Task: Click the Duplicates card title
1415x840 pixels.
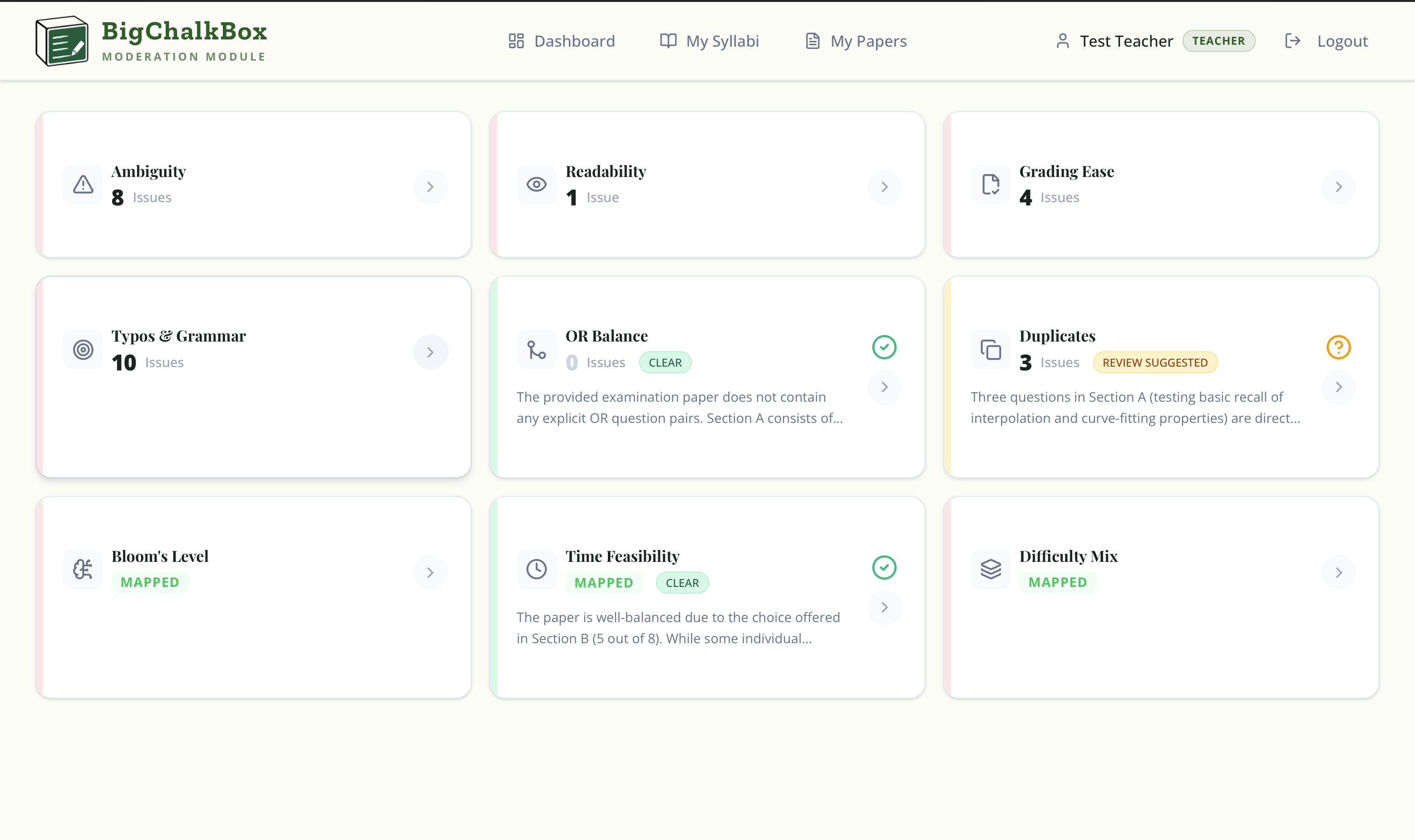Action: click(x=1057, y=336)
